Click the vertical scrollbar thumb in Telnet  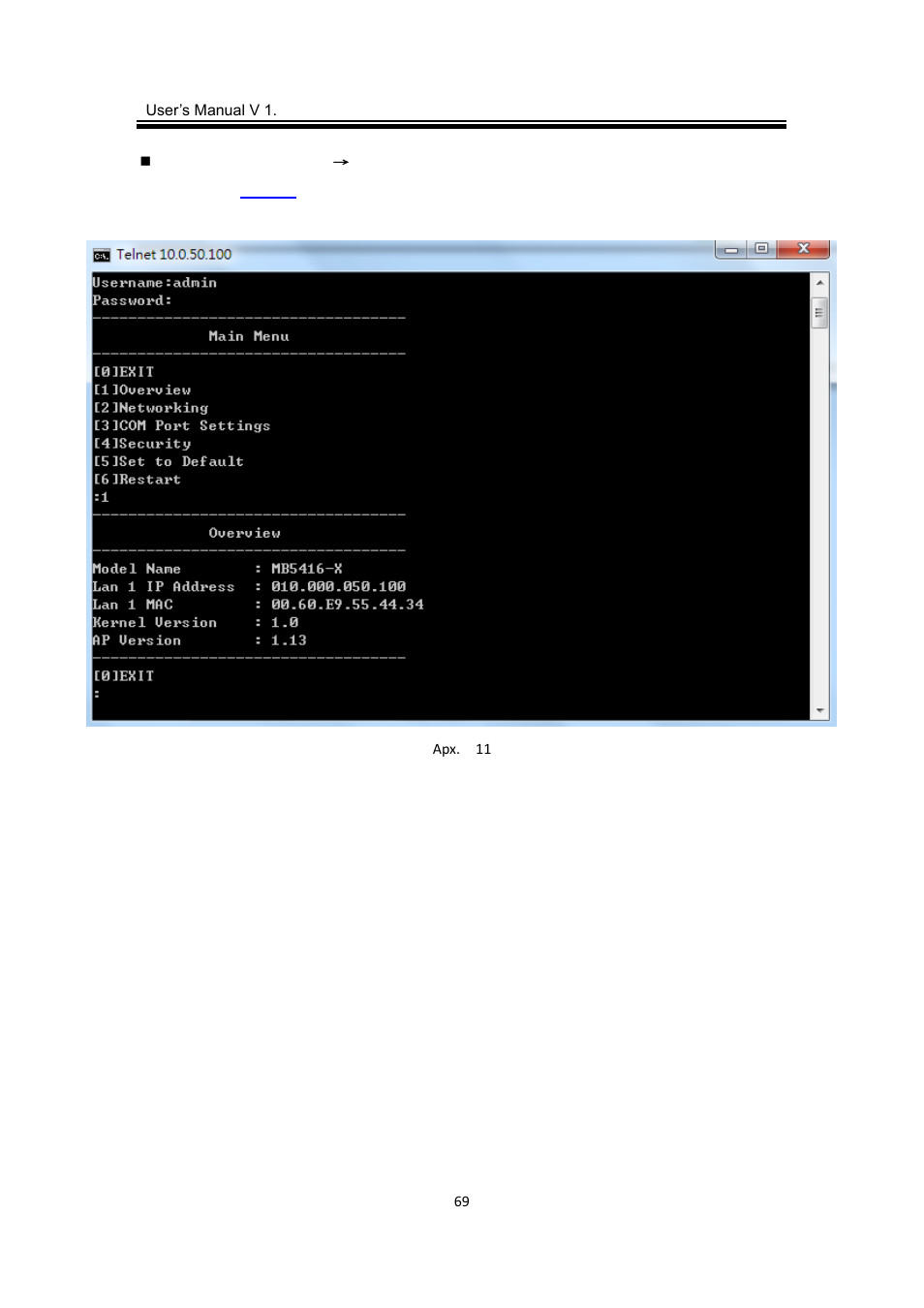[x=820, y=313]
